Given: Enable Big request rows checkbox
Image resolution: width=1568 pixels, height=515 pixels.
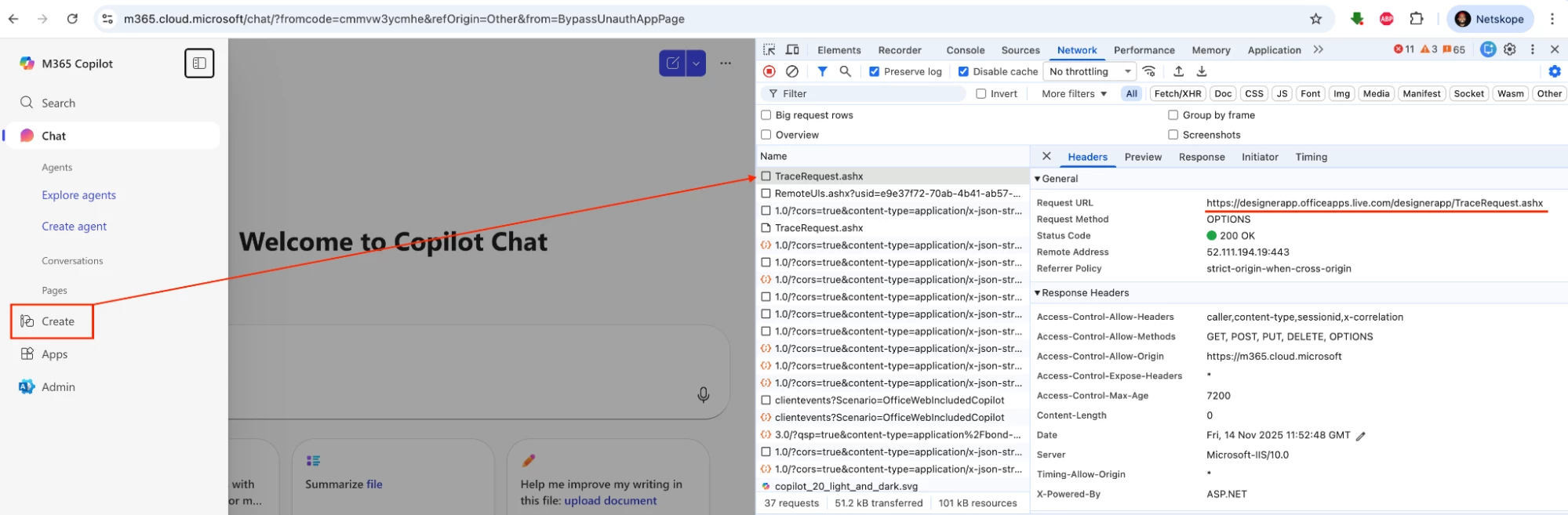Looking at the screenshot, I should (x=766, y=115).
